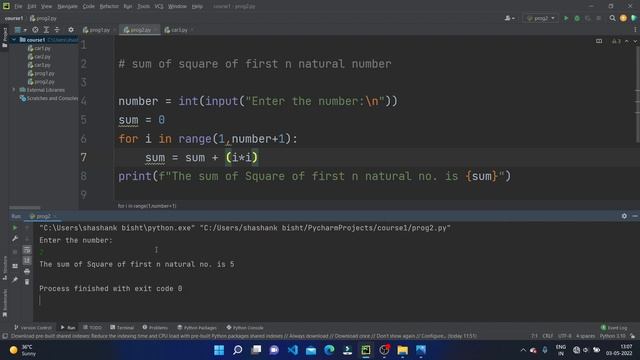Click the Stop button in main toolbar

[x=599, y=18]
